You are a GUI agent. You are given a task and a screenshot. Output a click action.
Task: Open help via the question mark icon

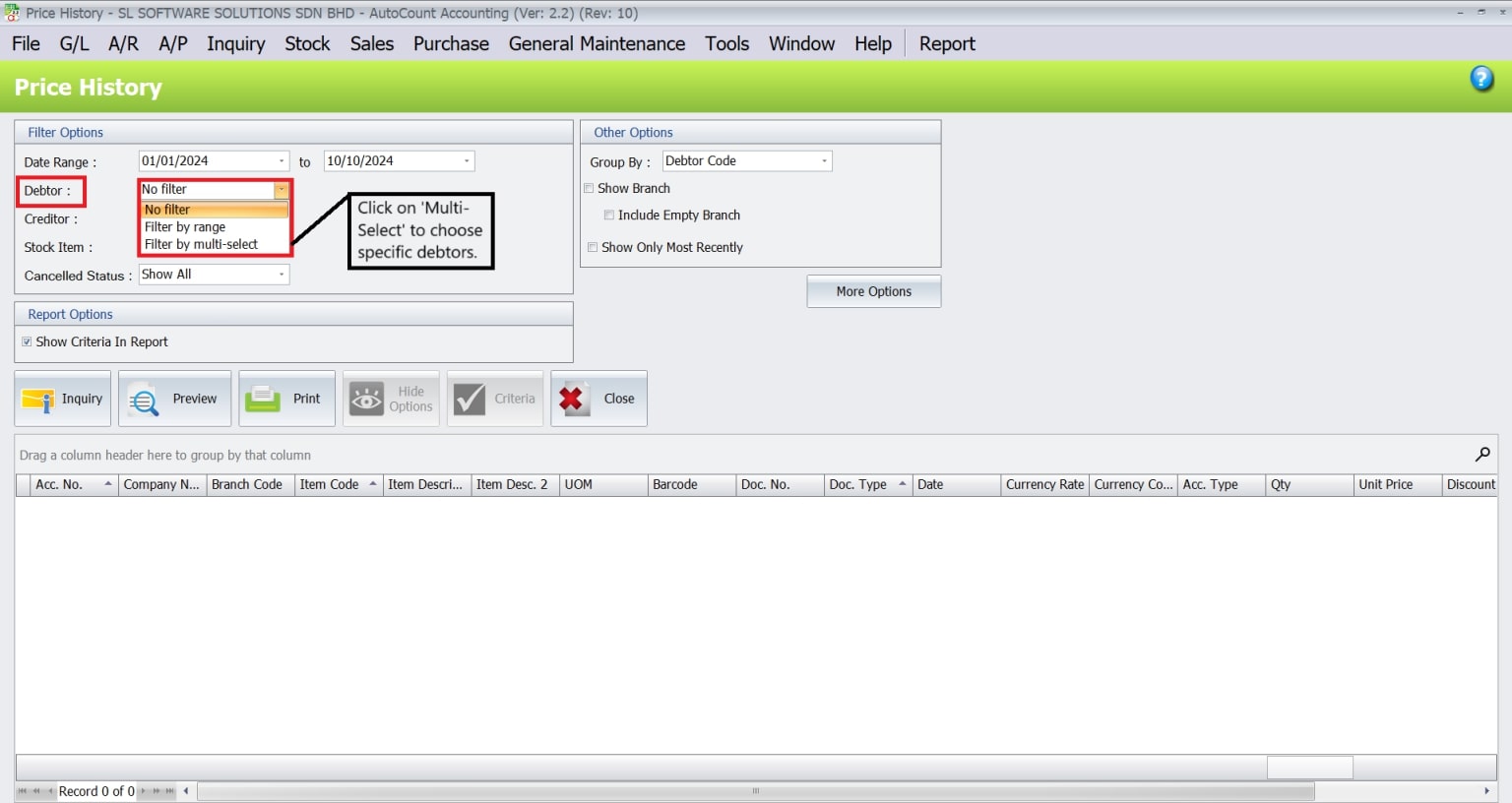1480,78
